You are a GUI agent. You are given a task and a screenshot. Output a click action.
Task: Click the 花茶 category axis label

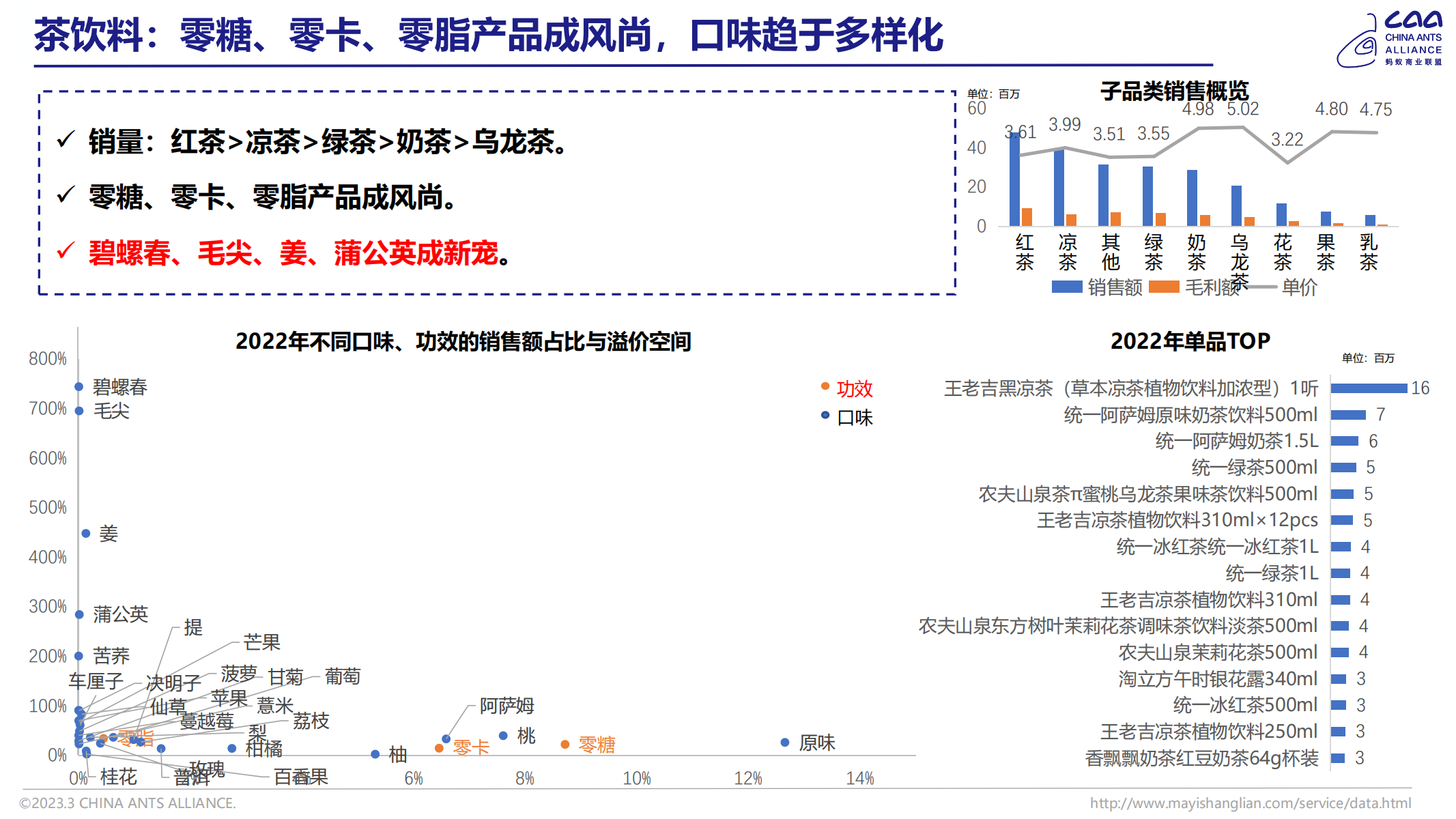(x=1283, y=253)
